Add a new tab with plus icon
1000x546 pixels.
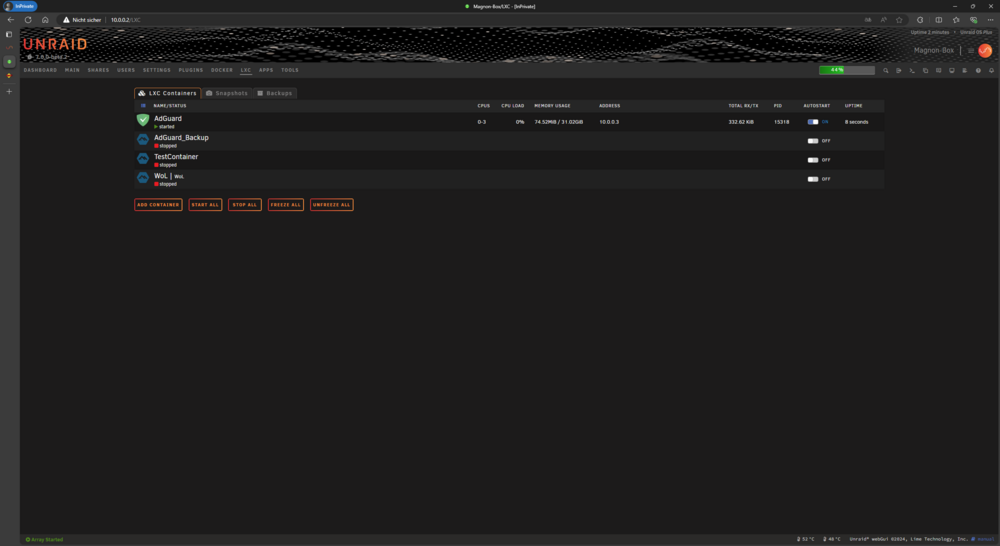(9, 91)
